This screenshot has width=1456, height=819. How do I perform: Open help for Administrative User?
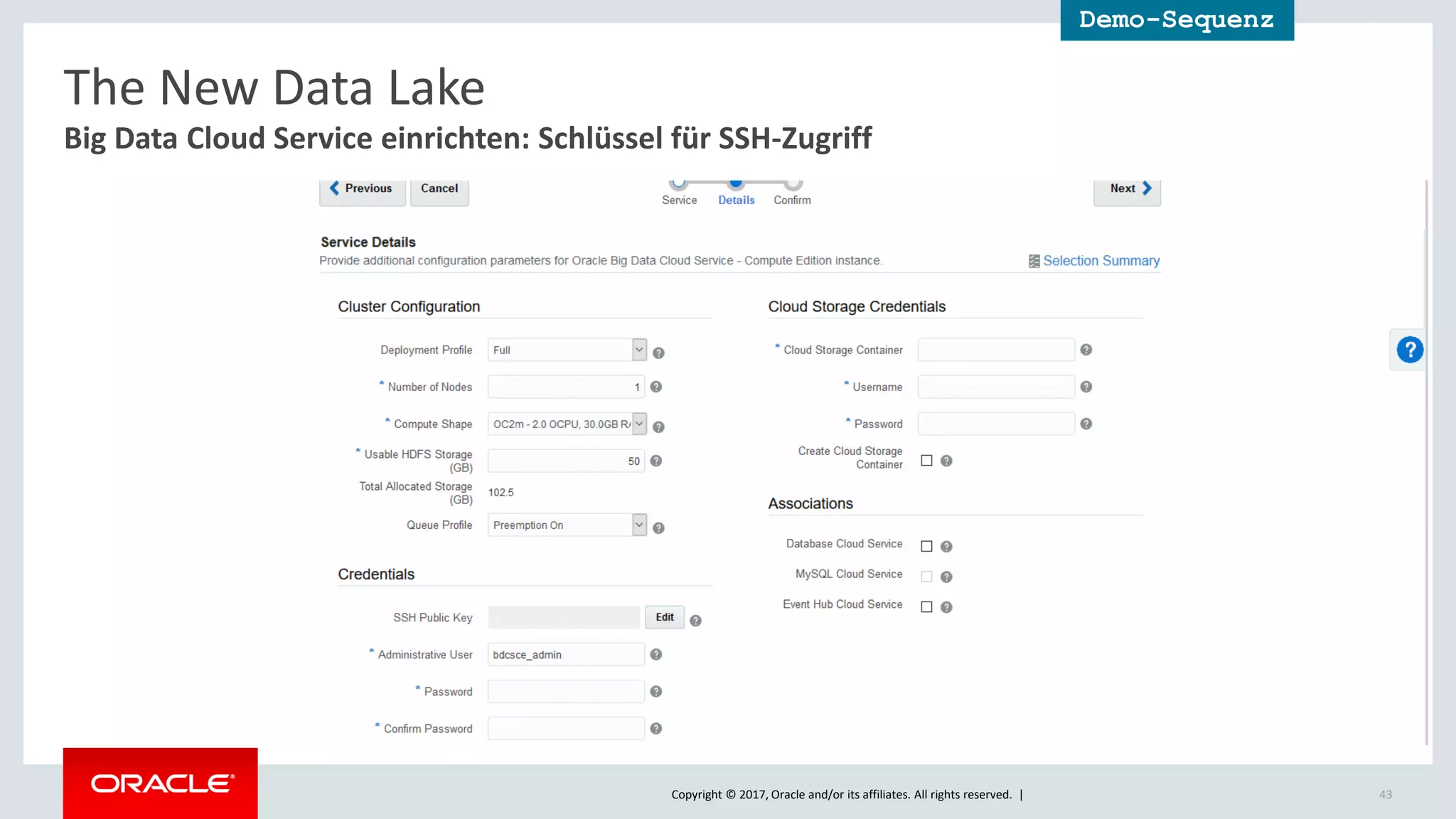point(656,654)
